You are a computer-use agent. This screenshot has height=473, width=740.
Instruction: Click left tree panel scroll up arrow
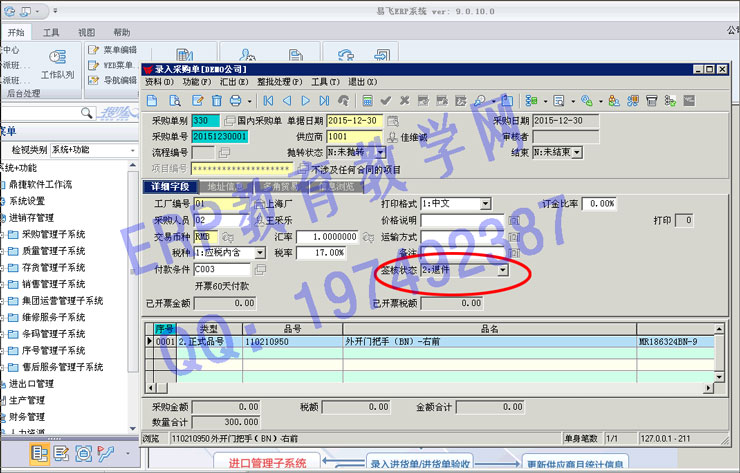pos(133,166)
